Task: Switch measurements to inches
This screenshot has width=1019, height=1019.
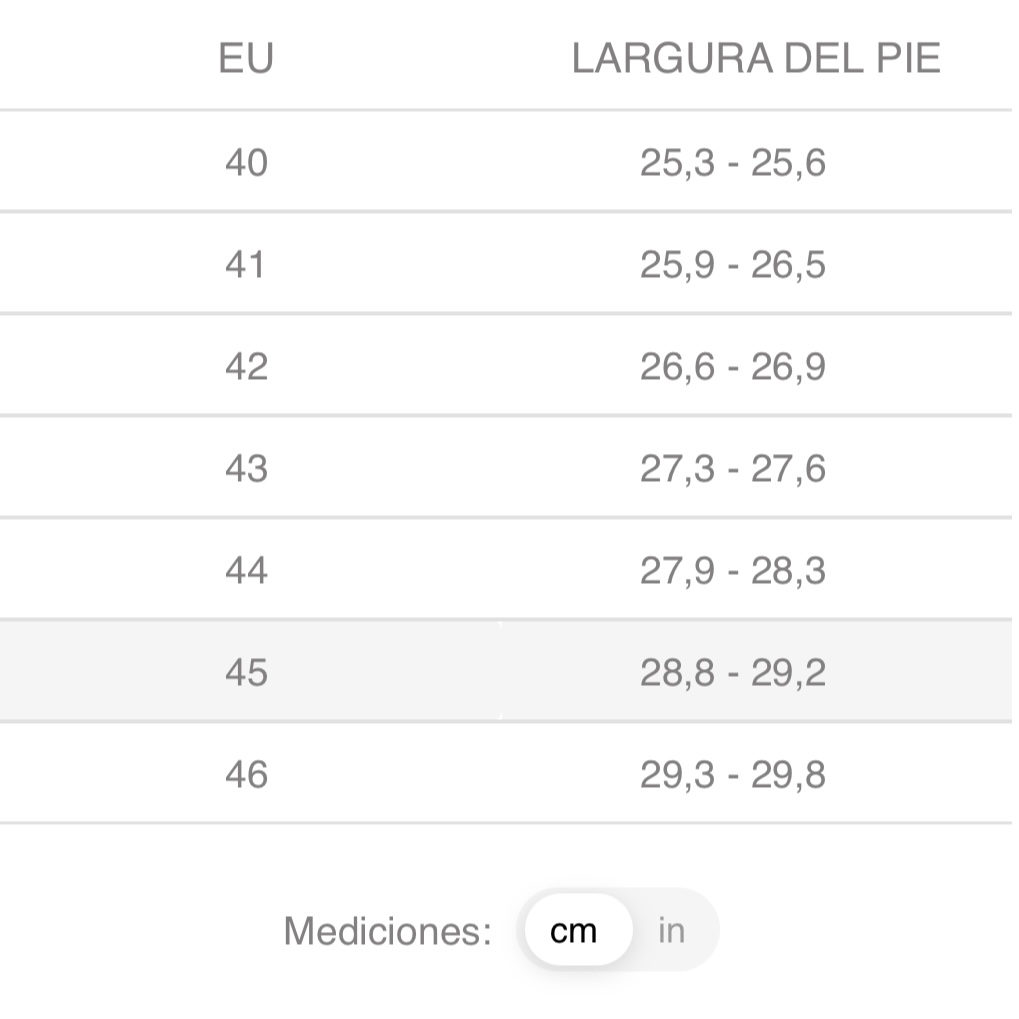Action: (x=672, y=930)
